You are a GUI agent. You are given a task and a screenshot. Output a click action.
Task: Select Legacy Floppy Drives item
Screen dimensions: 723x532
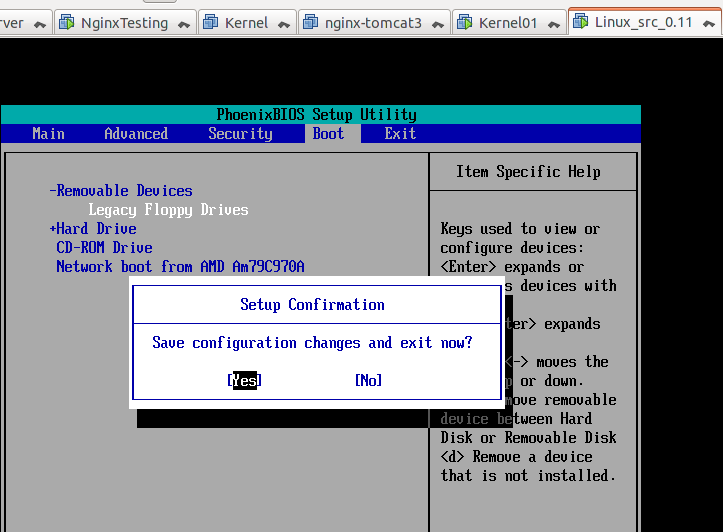pos(168,210)
